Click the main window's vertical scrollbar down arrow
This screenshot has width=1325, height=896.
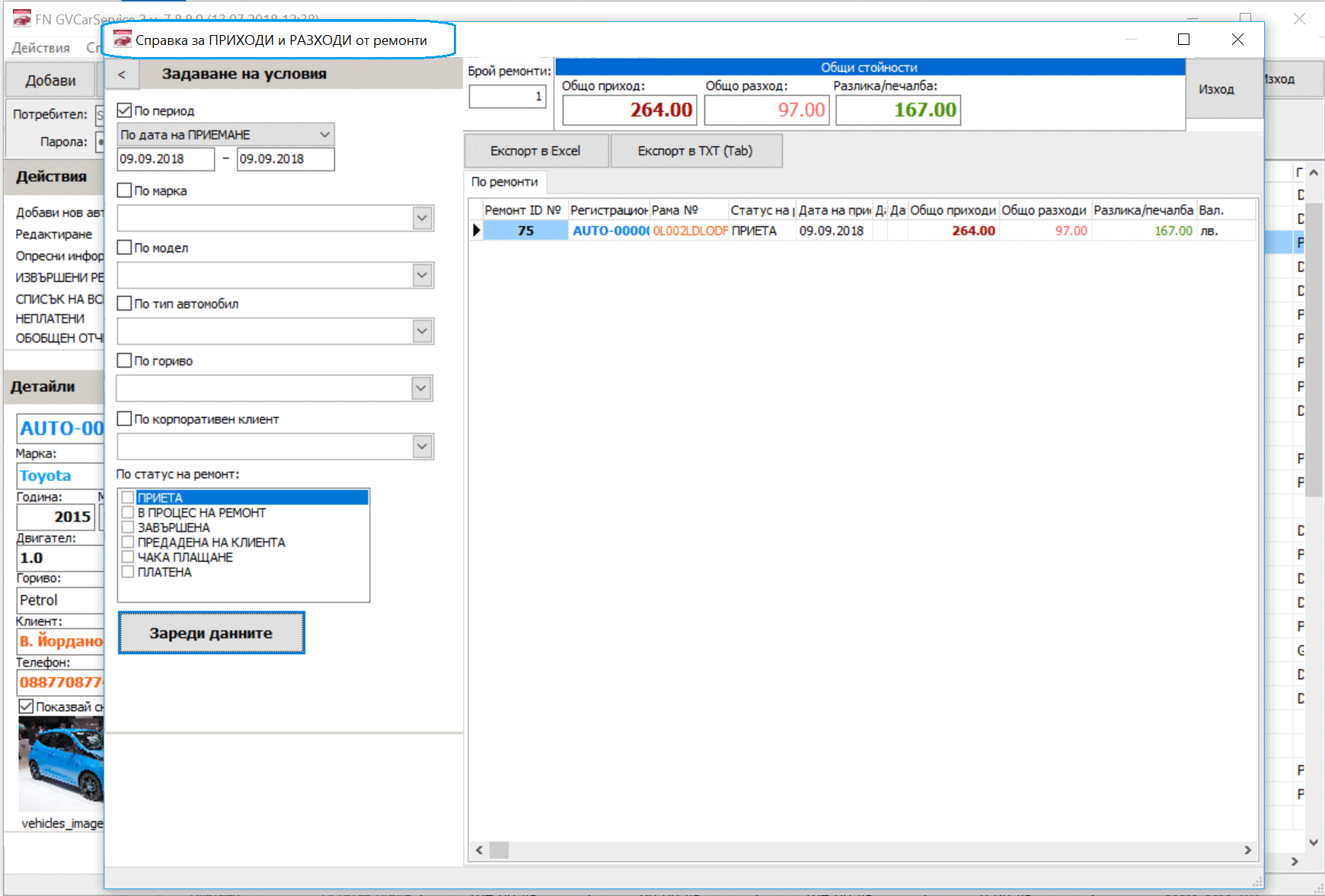(x=1314, y=842)
